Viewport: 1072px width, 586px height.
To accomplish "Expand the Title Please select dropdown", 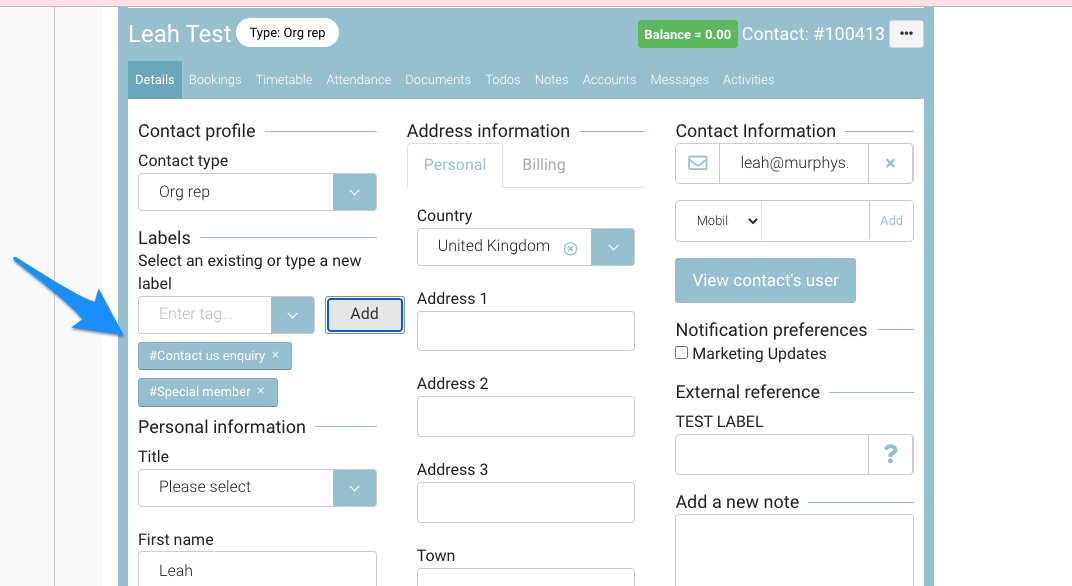I will pos(354,488).
